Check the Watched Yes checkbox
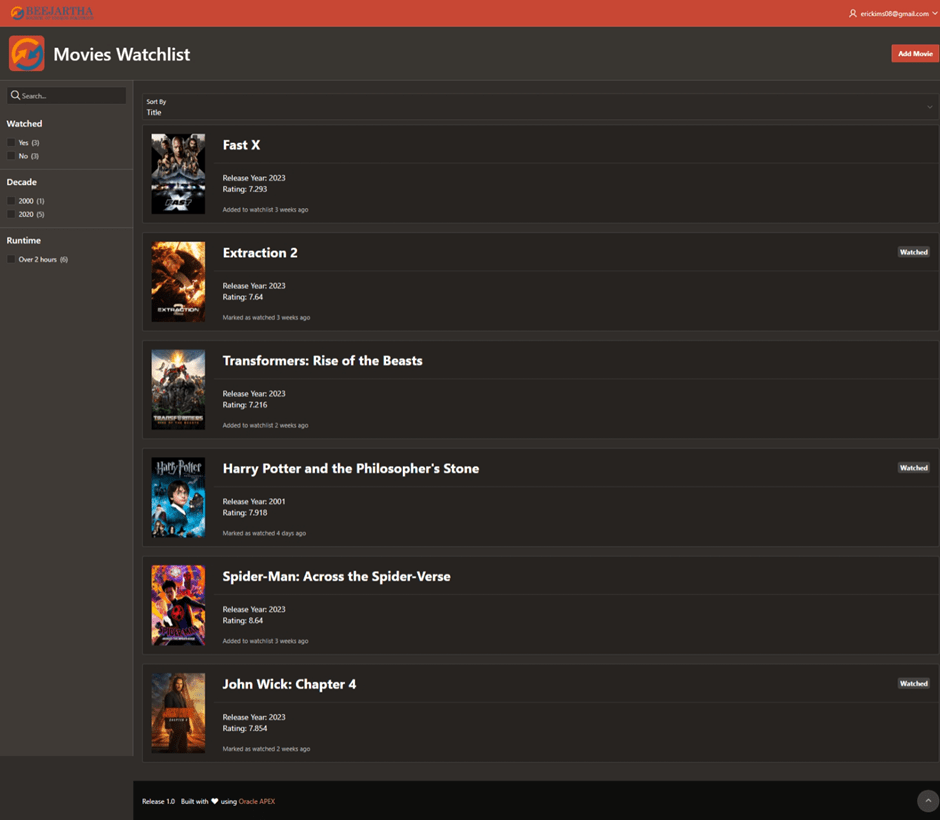Screen dimensions: 940x820 [11, 143]
